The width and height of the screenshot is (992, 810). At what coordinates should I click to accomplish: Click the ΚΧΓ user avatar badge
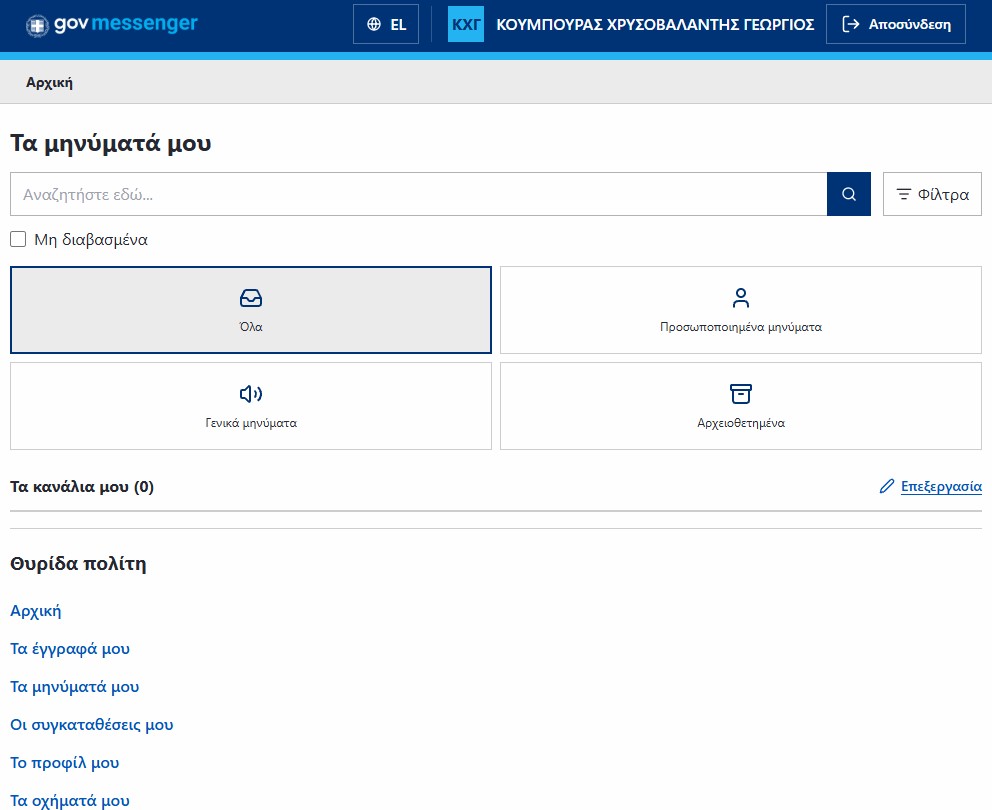coord(466,24)
